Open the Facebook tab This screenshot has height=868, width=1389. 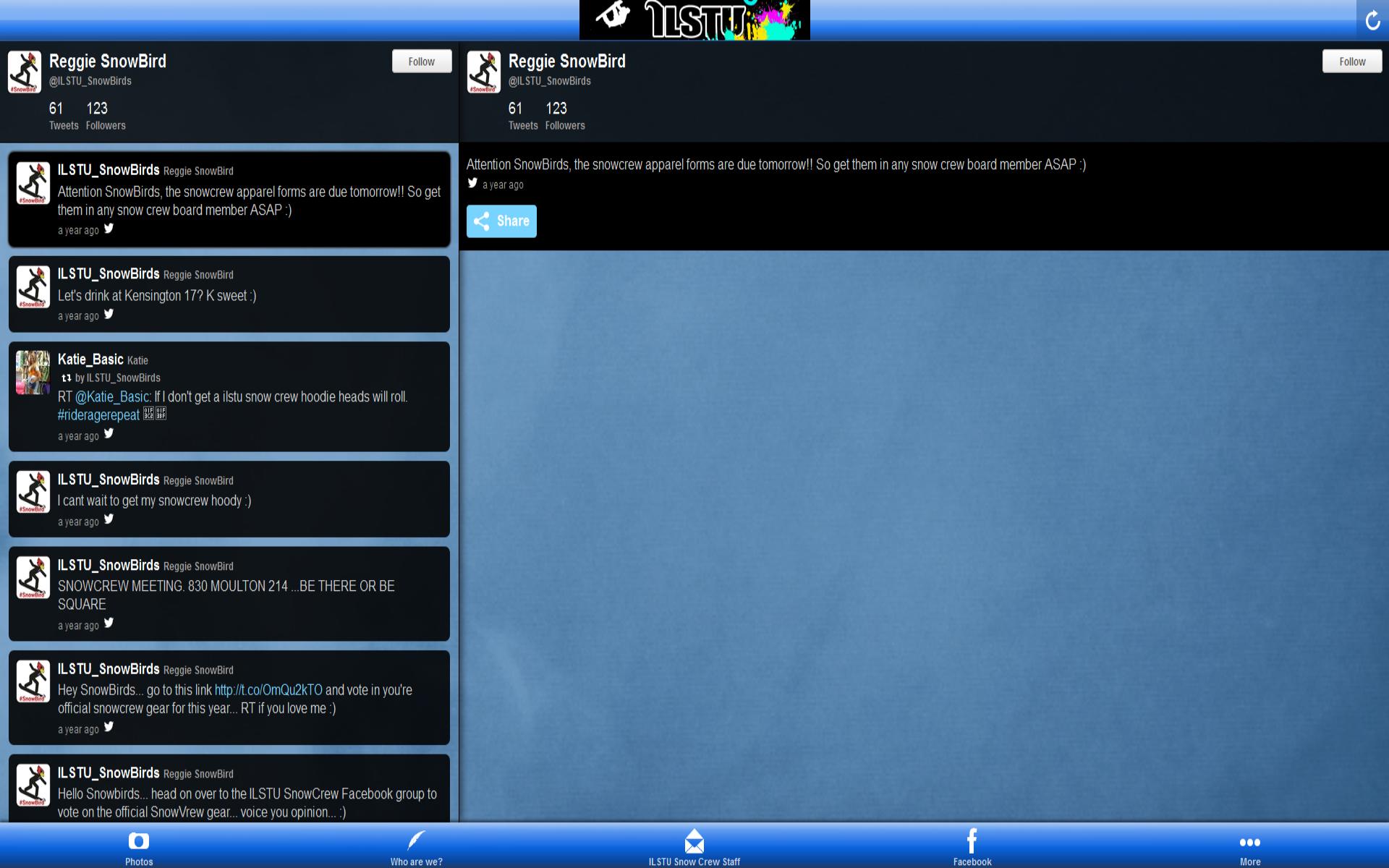click(x=972, y=847)
